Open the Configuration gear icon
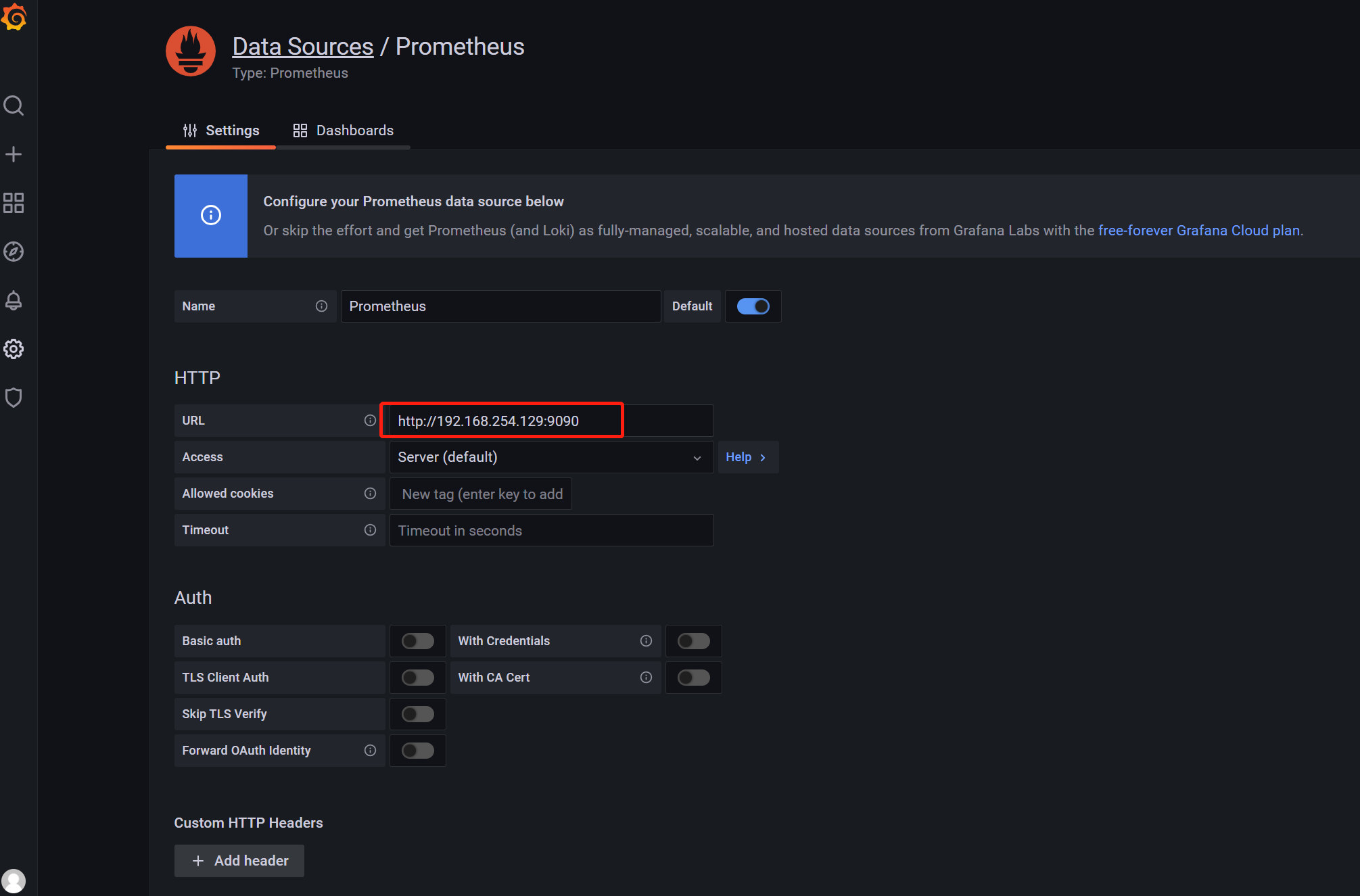 click(14, 349)
